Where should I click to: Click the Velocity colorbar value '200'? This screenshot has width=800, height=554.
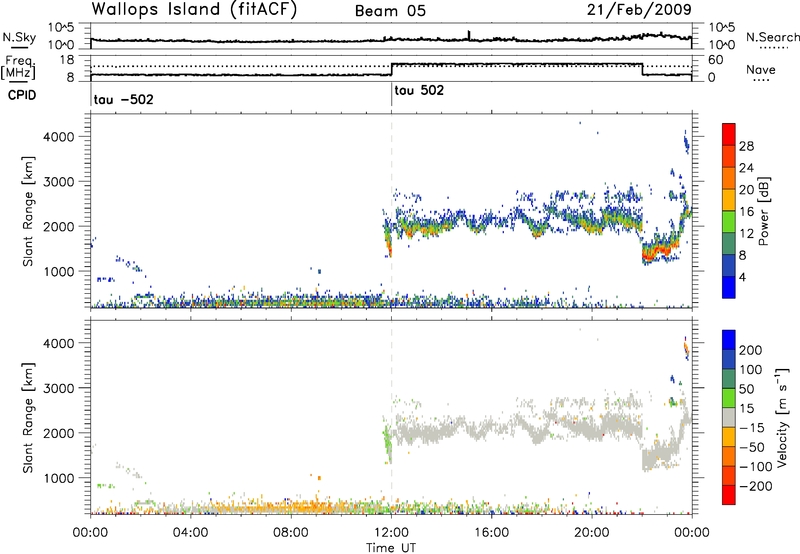tap(751, 350)
